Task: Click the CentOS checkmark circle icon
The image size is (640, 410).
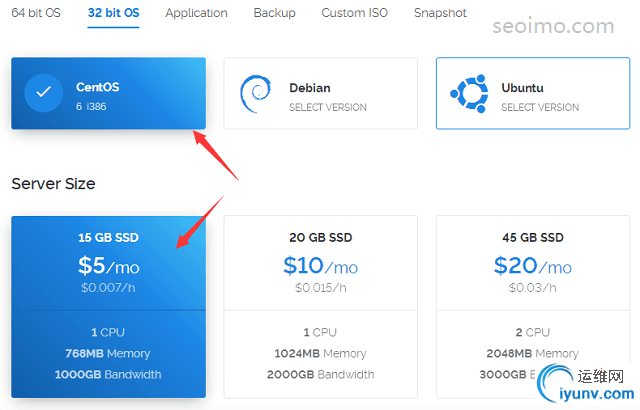Action: [x=43, y=93]
